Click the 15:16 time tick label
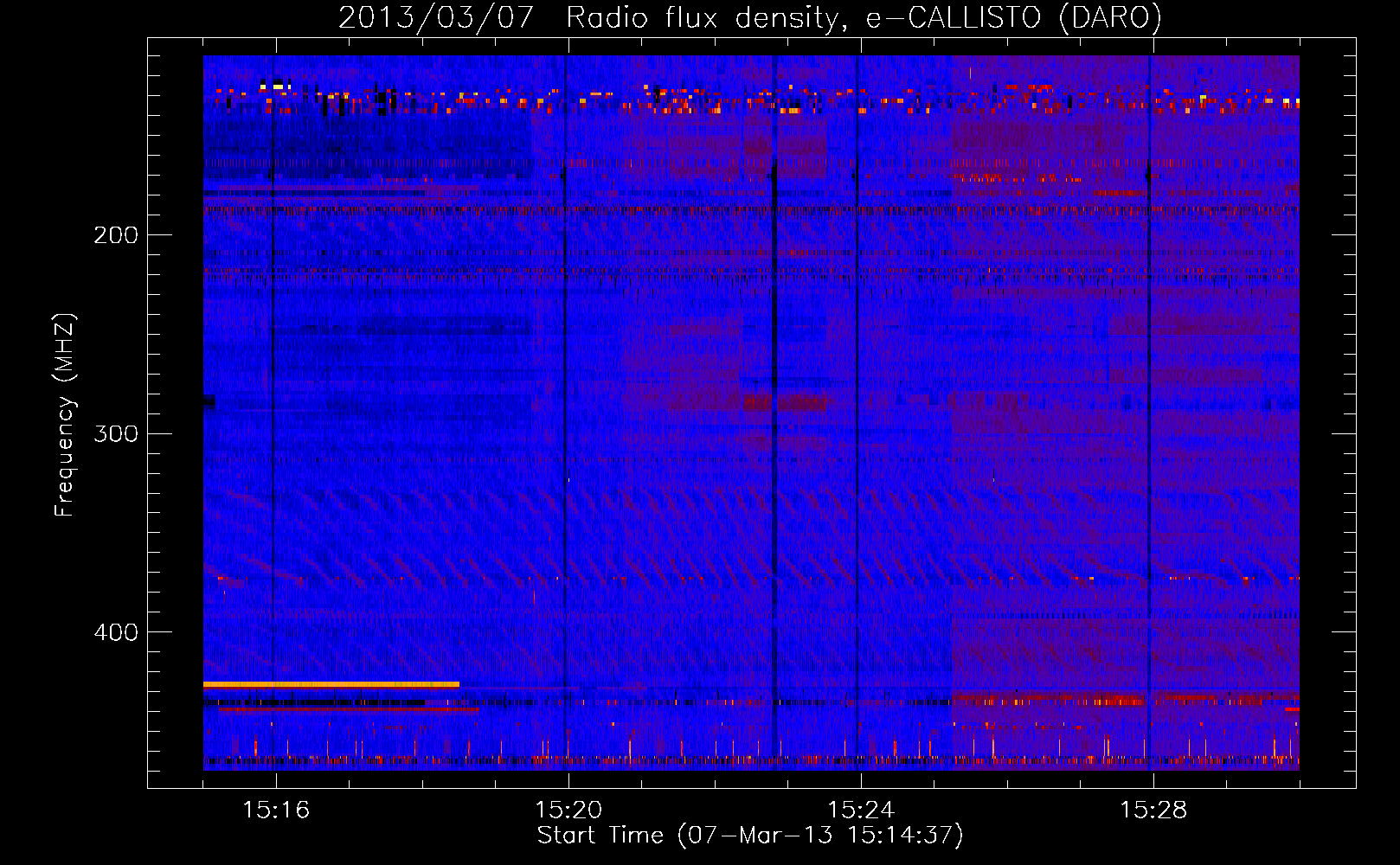Screen dimensions: 1400x865 (276, 810)
